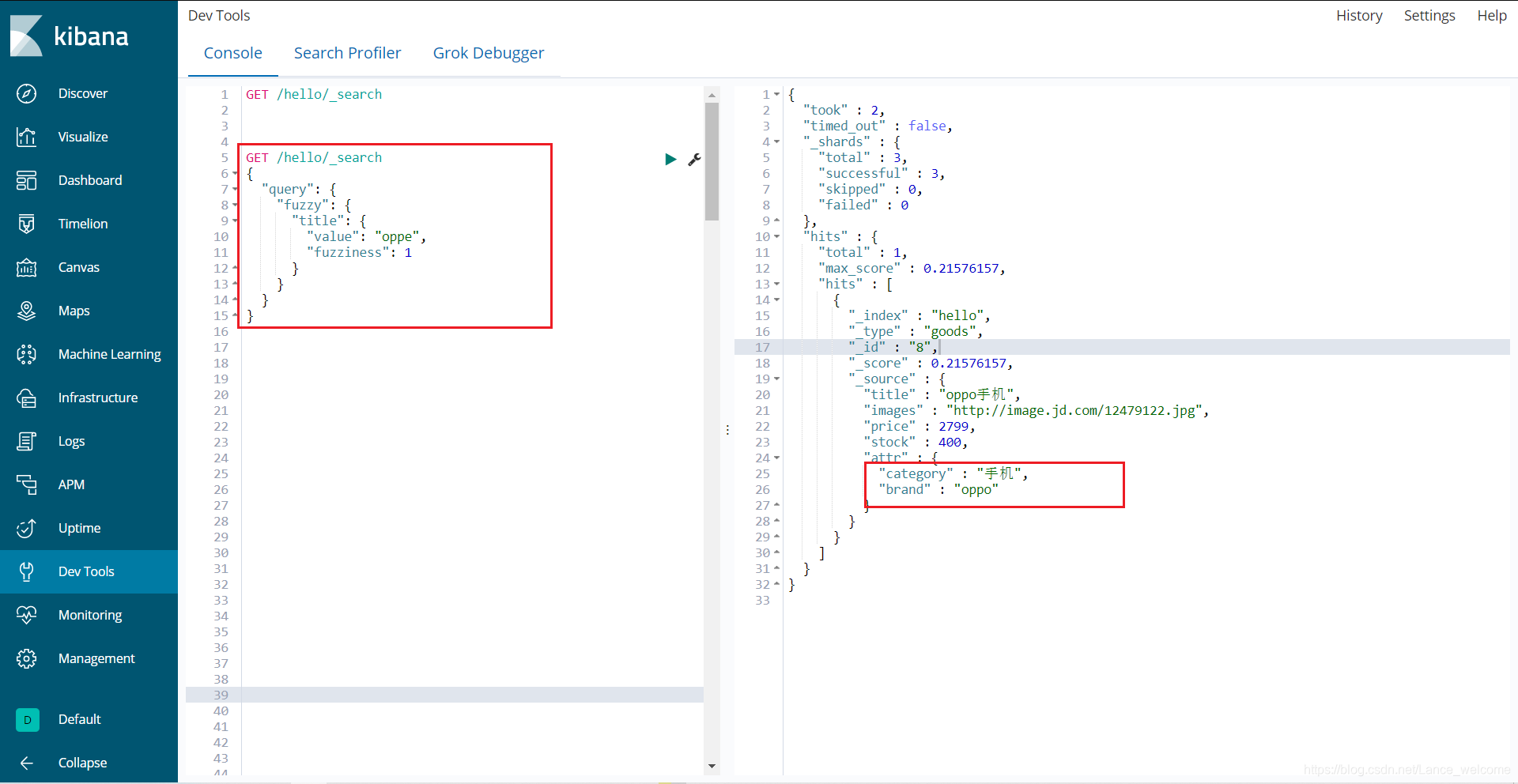Collapse fuzzy block at editor line 8

pyautogui.click(x=235, y=205)
